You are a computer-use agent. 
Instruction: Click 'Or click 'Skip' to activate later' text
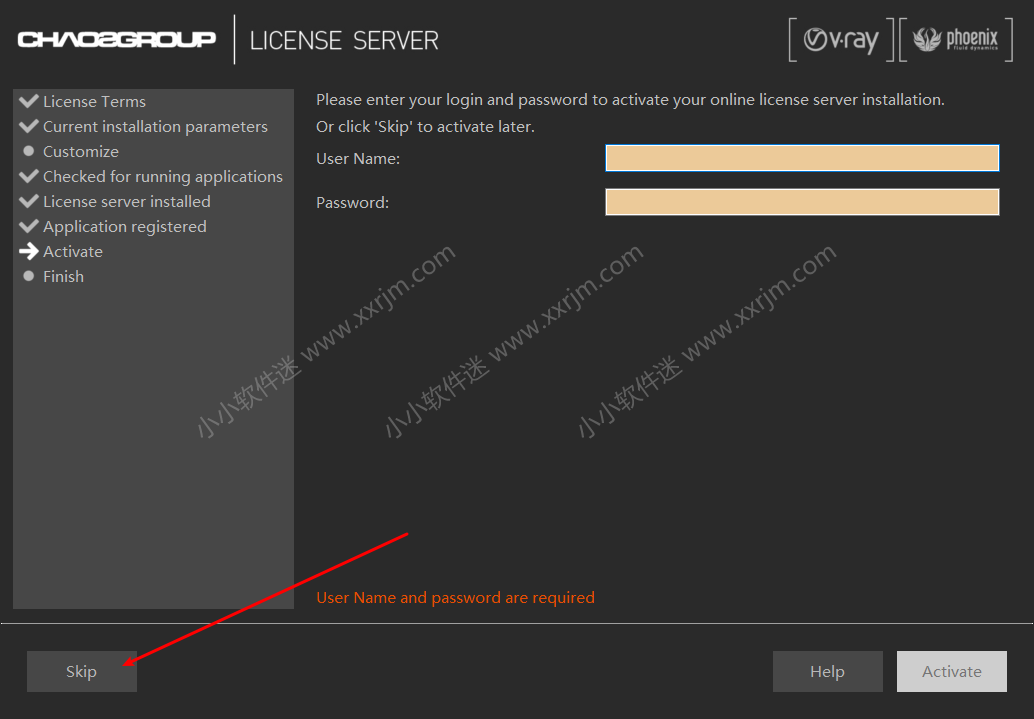coord(425,127)
